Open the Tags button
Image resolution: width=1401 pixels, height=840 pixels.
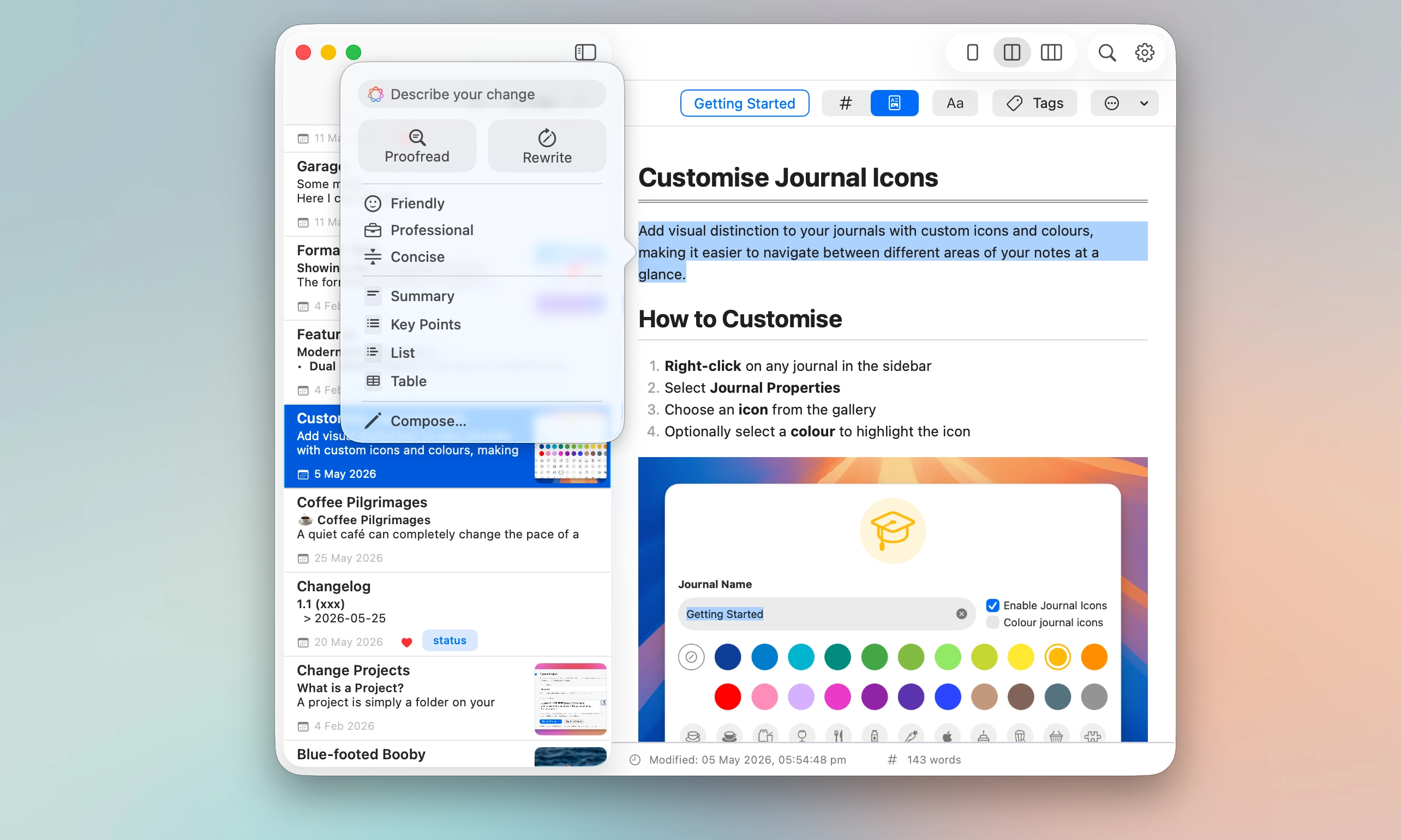pos(1034,103)
